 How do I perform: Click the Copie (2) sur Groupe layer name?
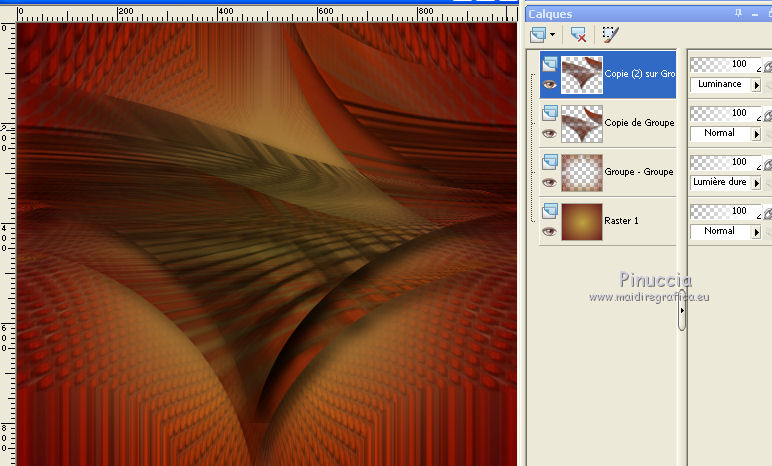click(x=640, y=74)
